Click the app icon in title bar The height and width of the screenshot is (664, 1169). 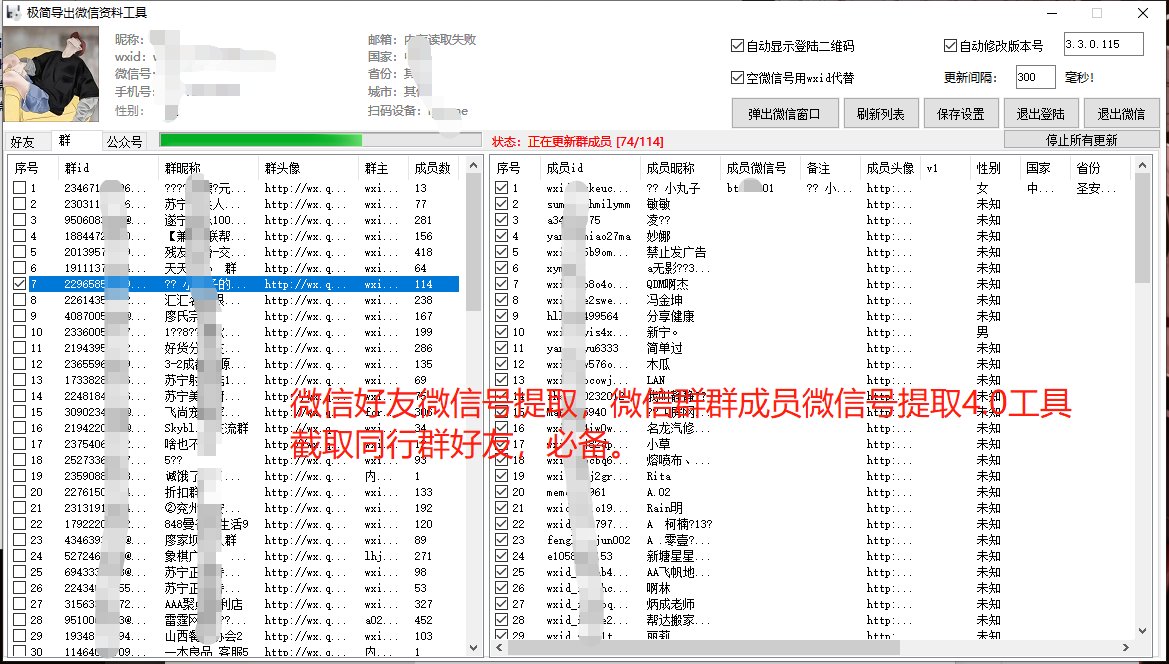click(x=13, y=13)
